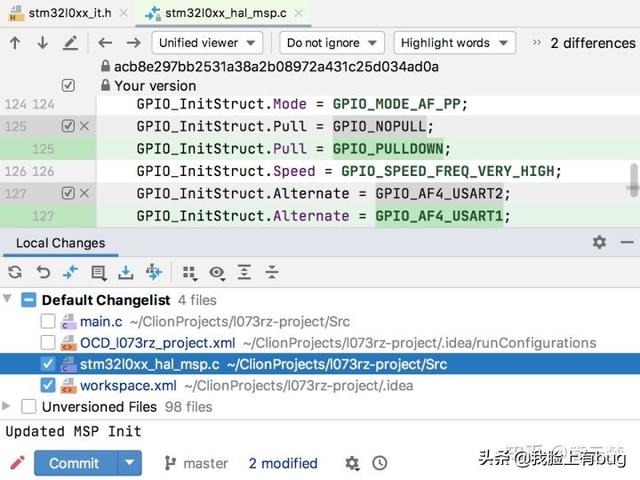Open commit options gear
The height and width of the screenshot is (480, 640).
(352, 463)
